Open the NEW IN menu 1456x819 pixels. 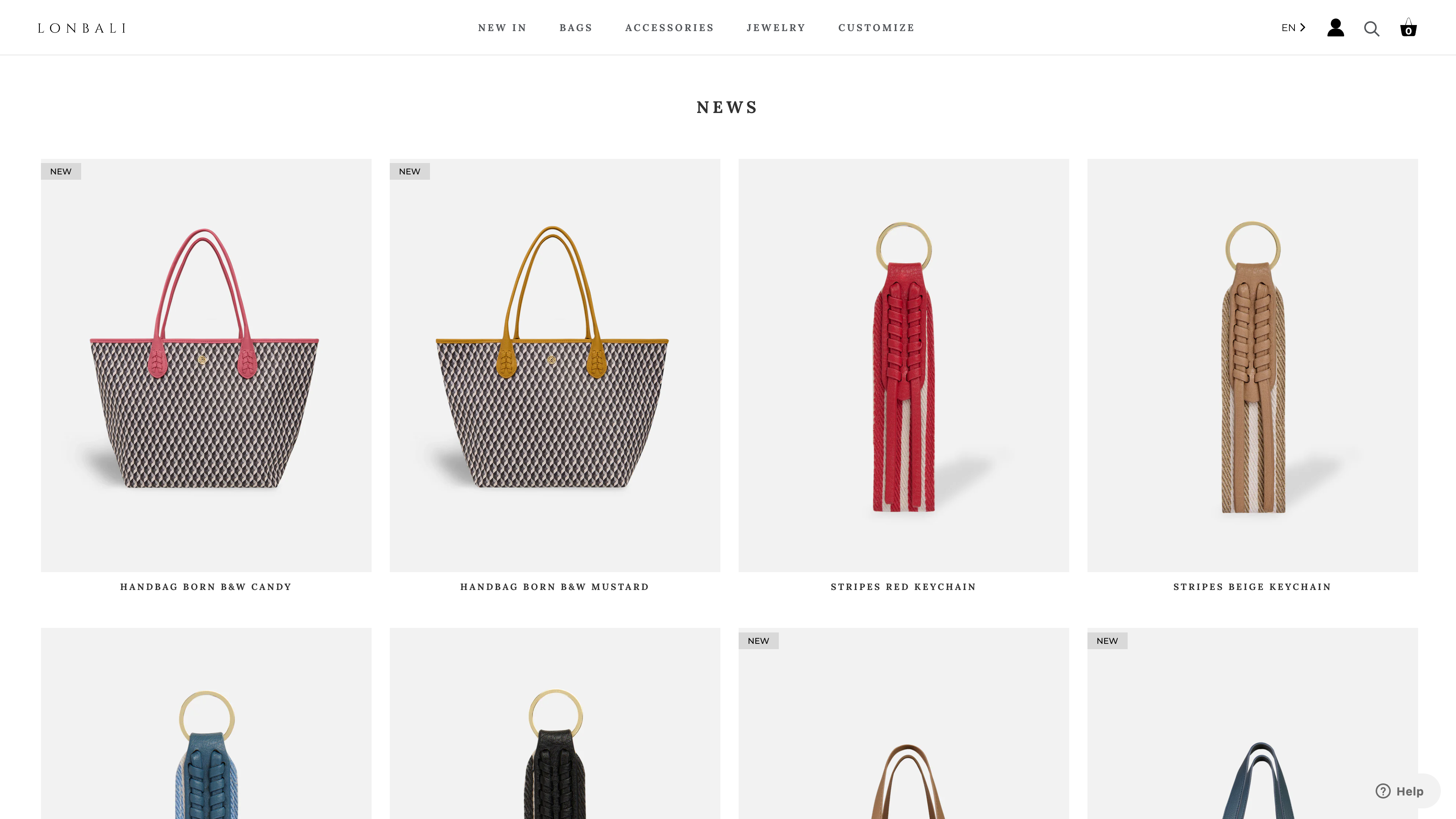tap(502, 28)
